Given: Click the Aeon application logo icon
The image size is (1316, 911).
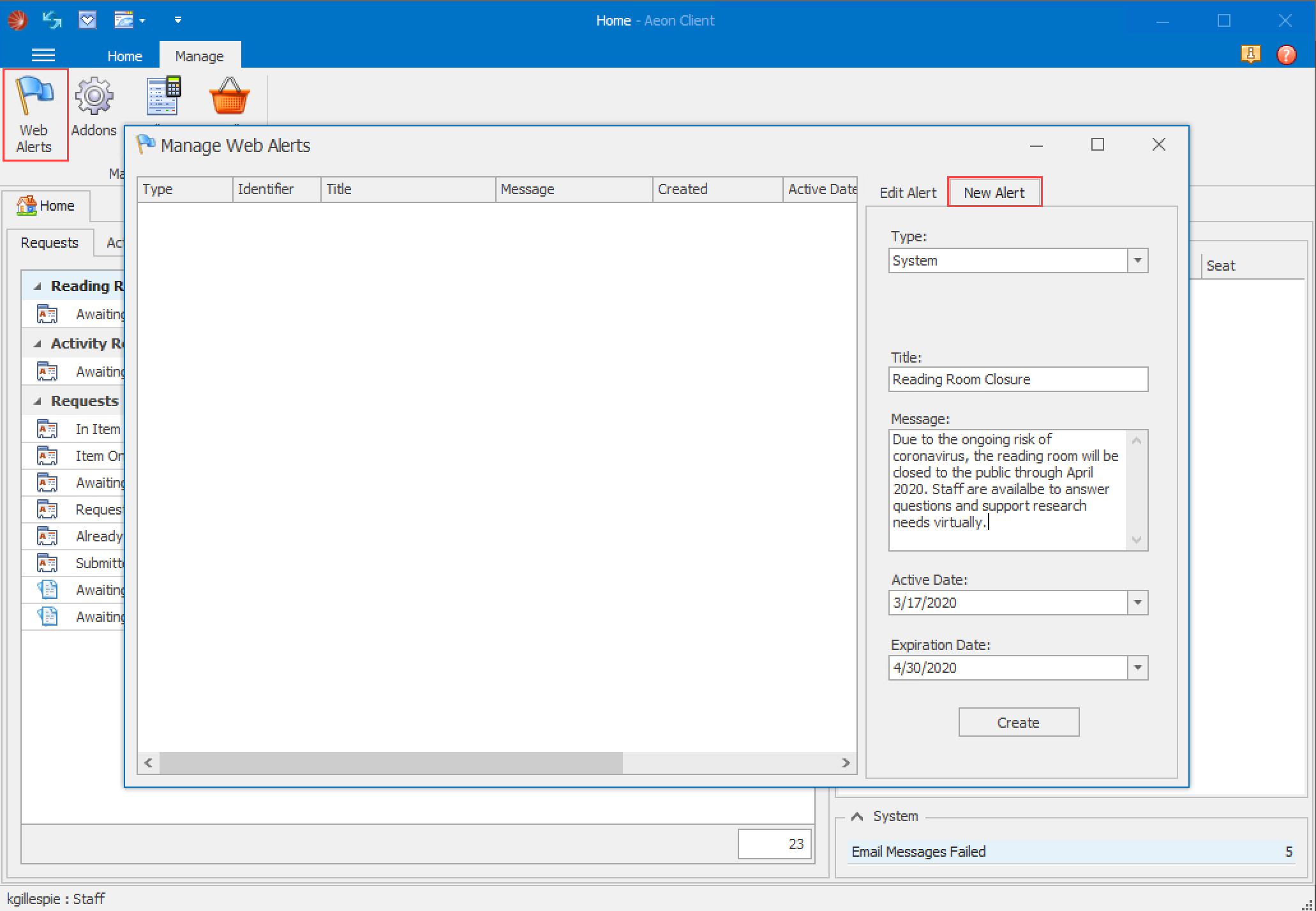Looking at the screenshot, I should click(x=17, y=20).
